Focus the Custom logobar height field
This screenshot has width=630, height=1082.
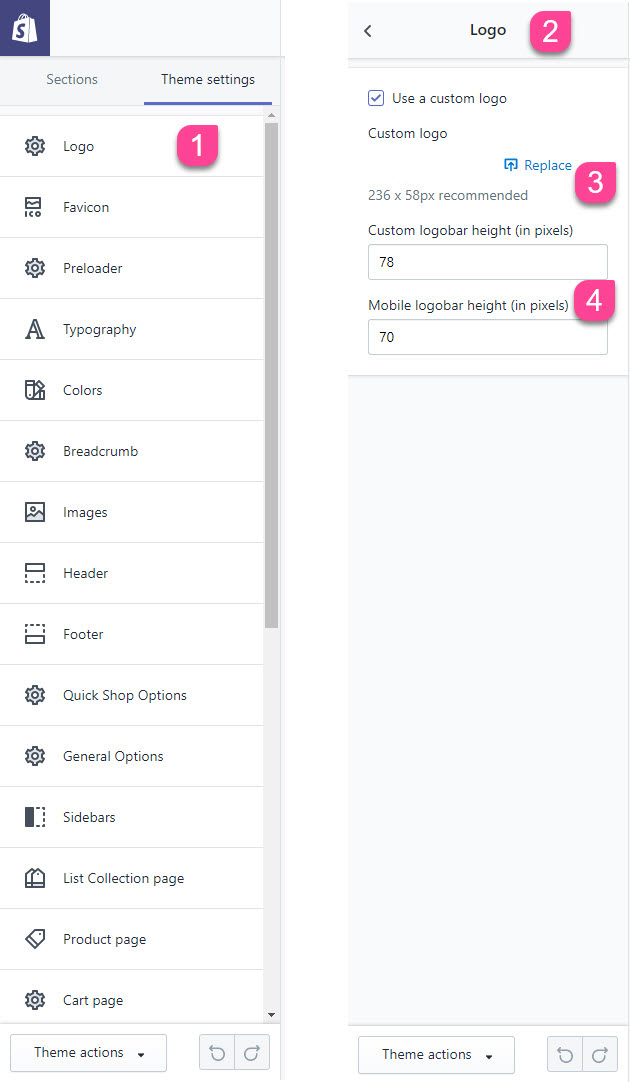[488, 262]
